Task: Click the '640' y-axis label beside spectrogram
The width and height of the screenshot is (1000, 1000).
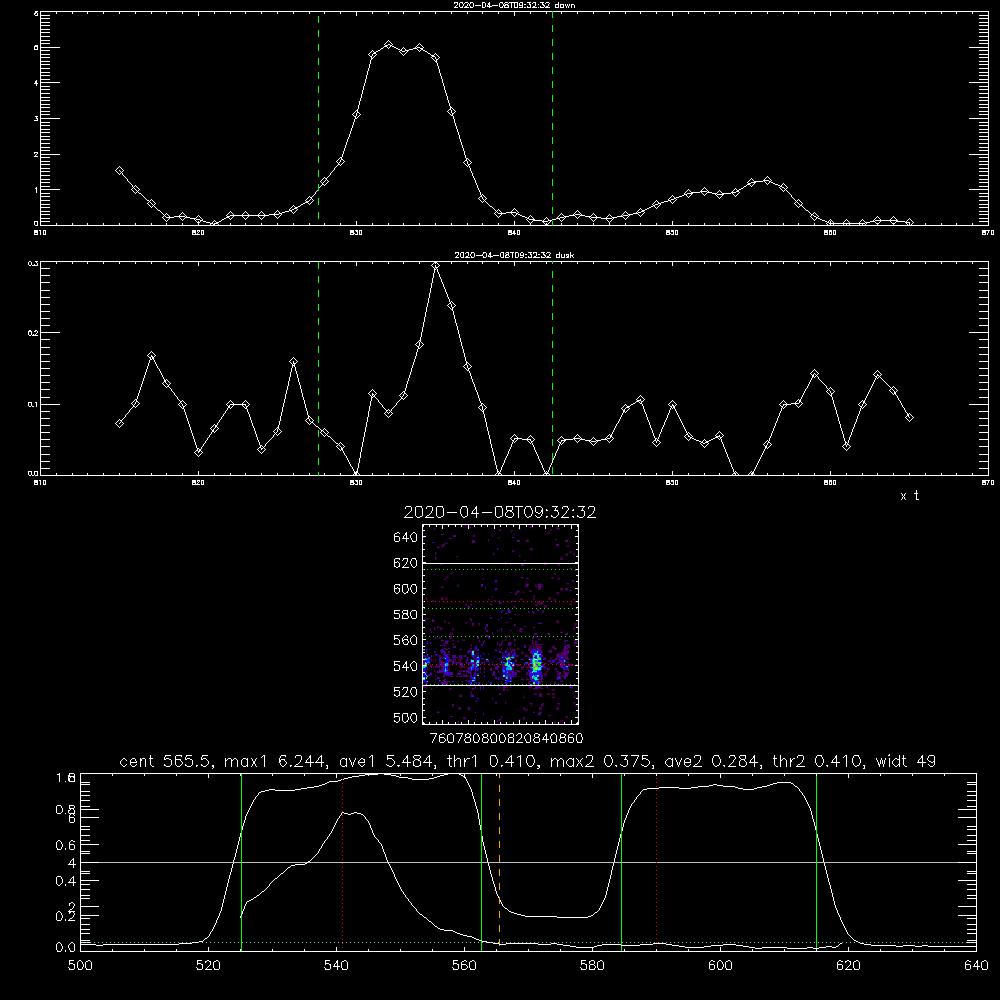Action: click(405, 538)
